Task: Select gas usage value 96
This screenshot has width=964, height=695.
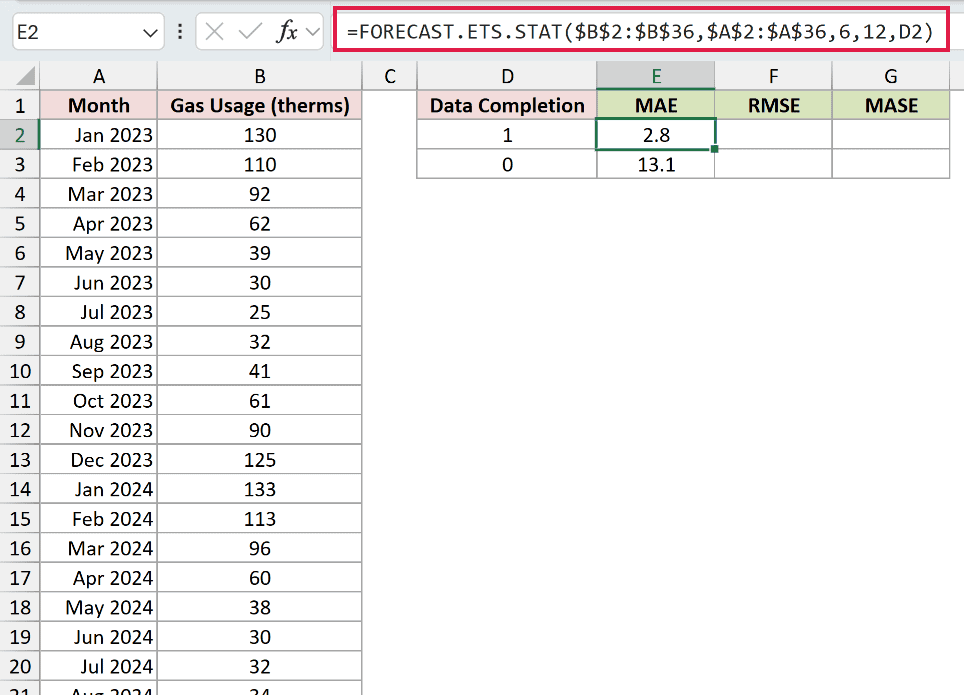Action: tap(259, 548)
